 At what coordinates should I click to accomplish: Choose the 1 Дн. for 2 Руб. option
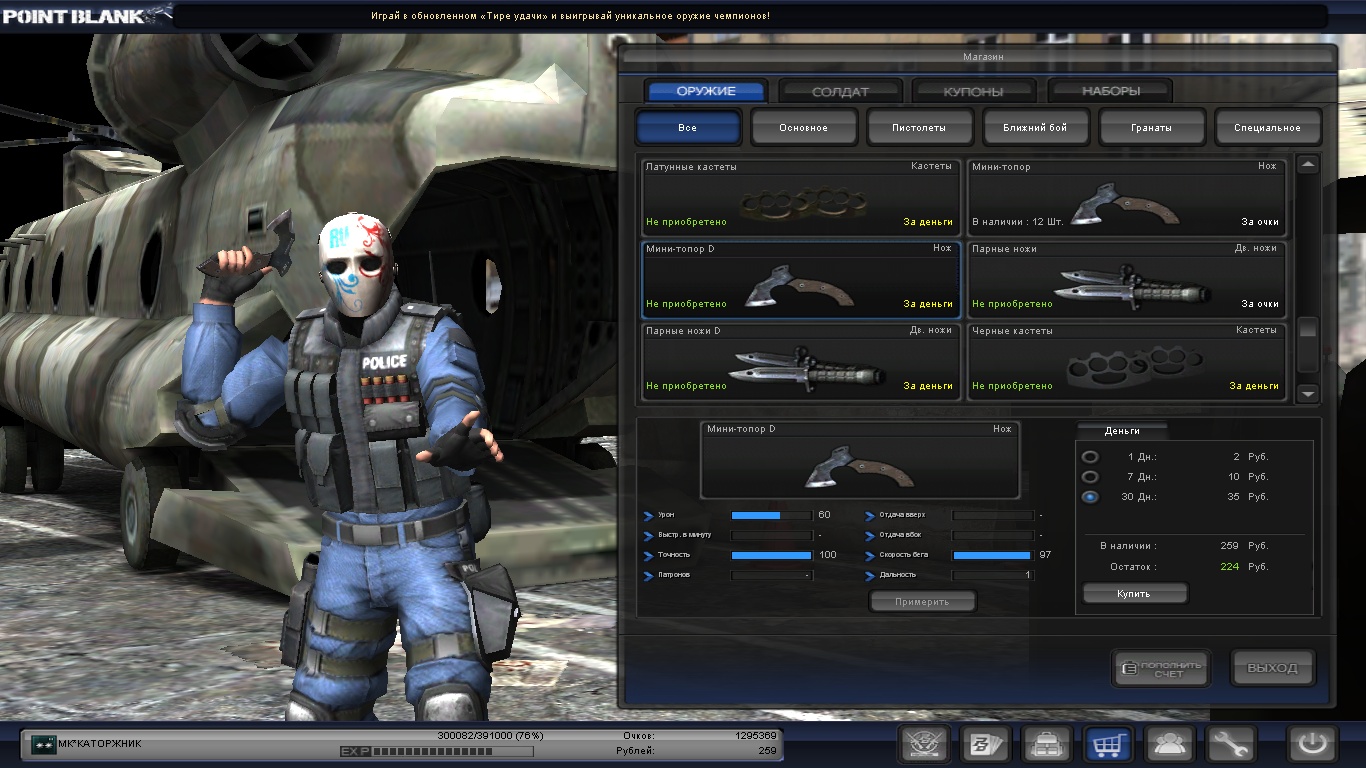coord(1090,456)
